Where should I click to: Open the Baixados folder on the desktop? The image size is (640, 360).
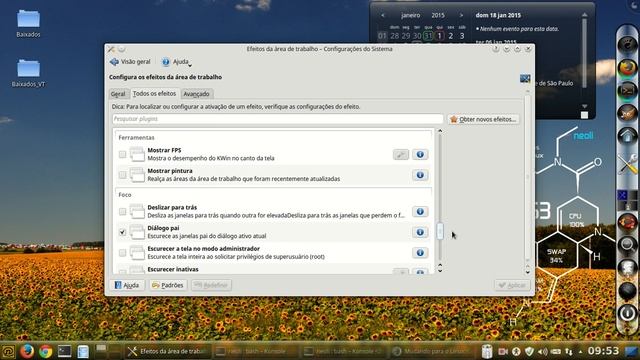[x=28, y=24]
